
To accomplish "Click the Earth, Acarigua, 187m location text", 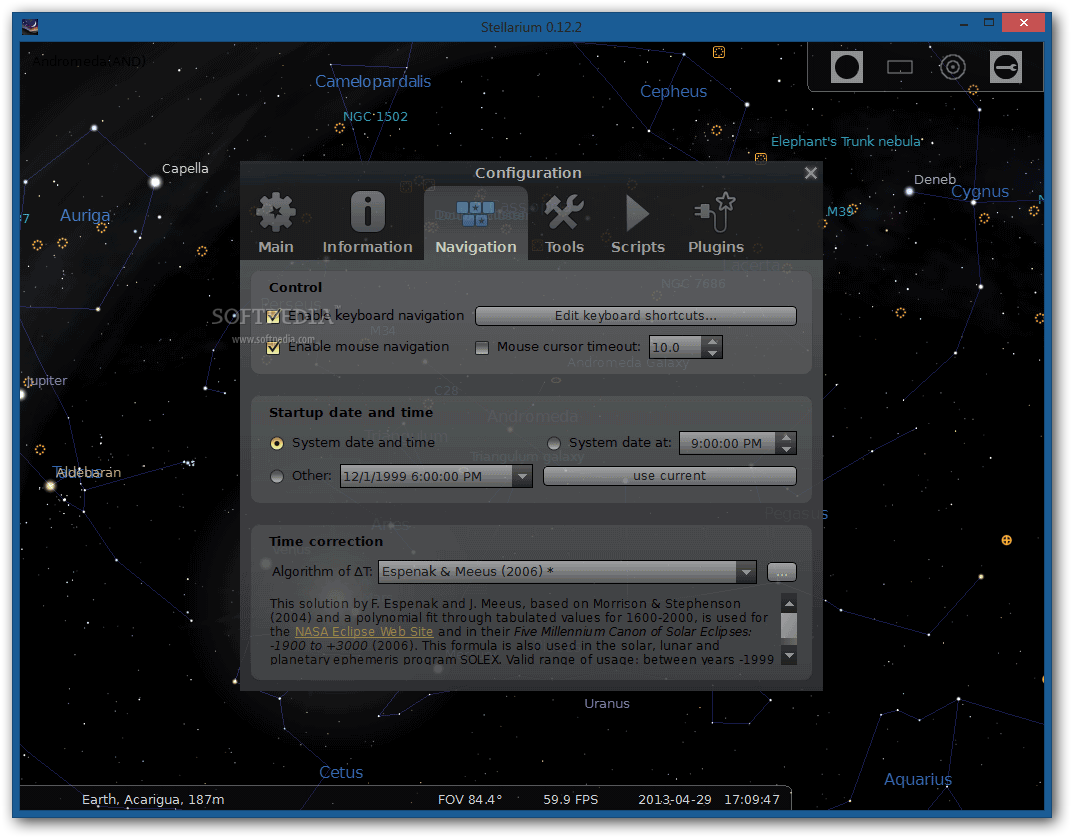I will (x=153, y=800).
